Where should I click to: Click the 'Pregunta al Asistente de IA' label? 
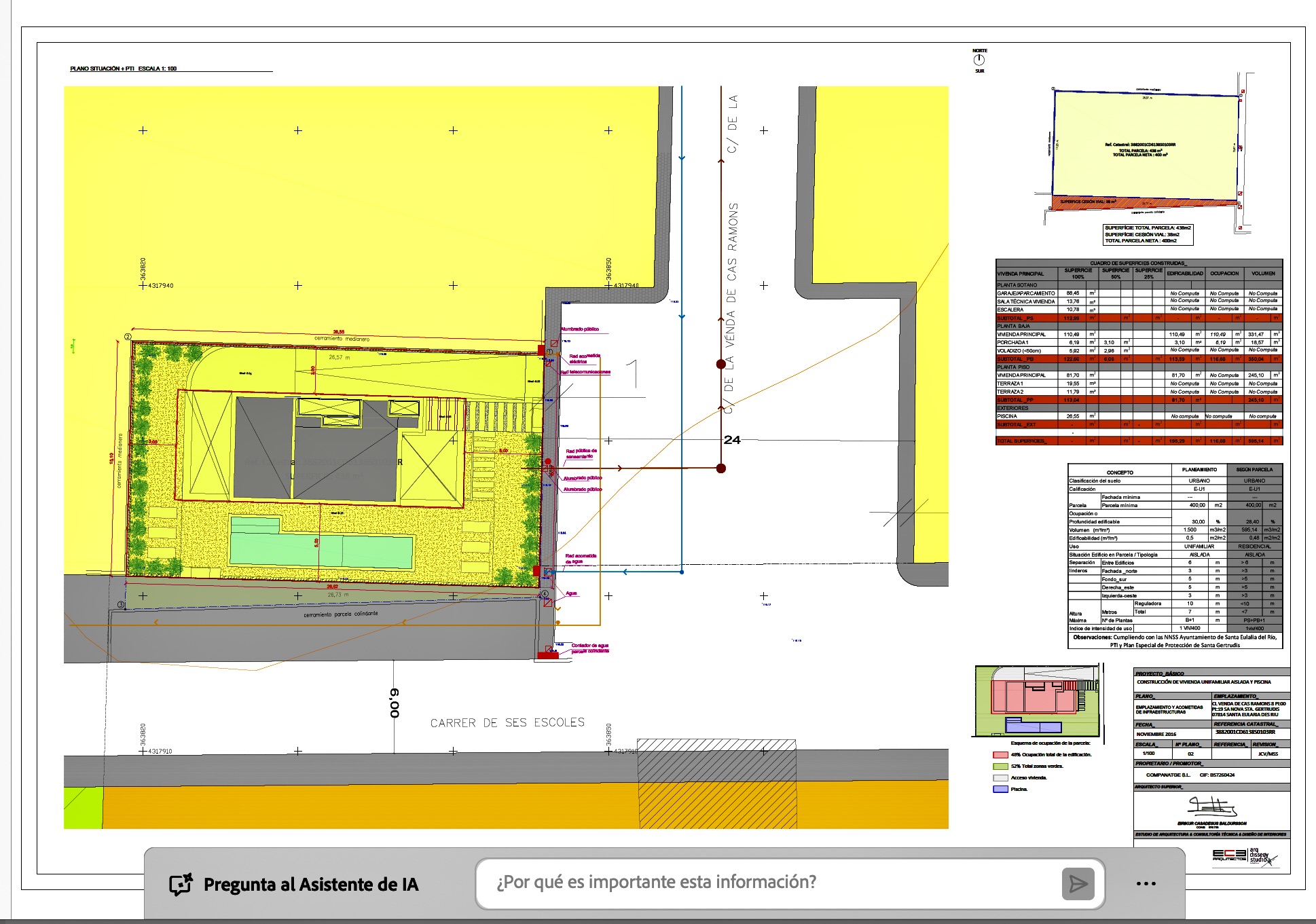pyautogui.click(x=311, y=885)
